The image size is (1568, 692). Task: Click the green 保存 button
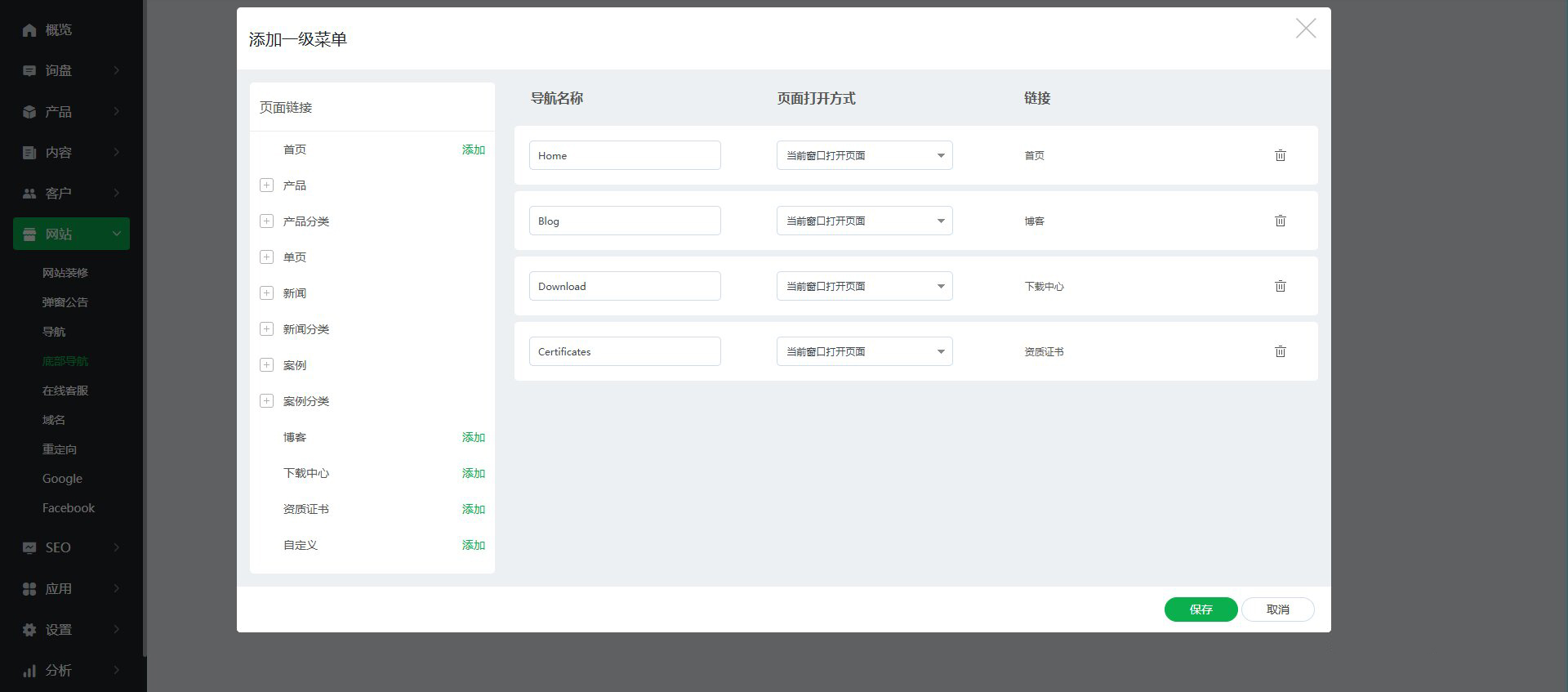click(1200, 609)
